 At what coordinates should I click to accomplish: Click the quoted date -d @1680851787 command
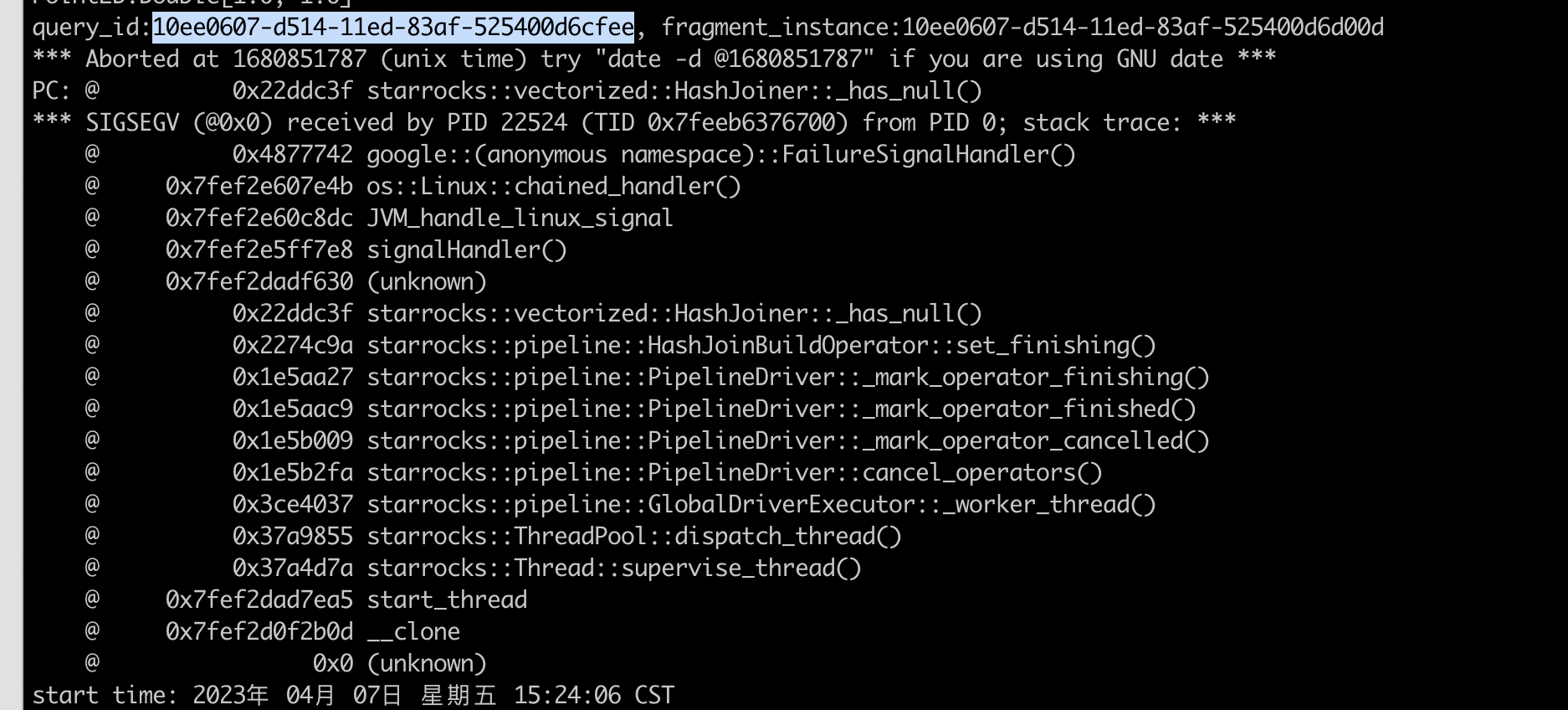728,59
